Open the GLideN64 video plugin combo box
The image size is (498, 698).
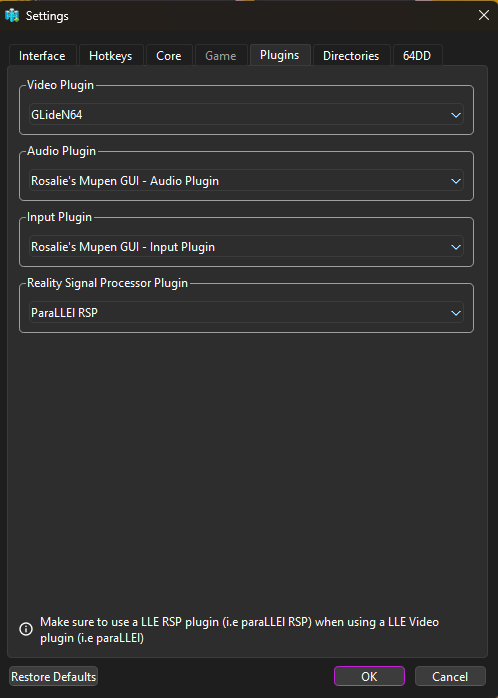[246, 115]
